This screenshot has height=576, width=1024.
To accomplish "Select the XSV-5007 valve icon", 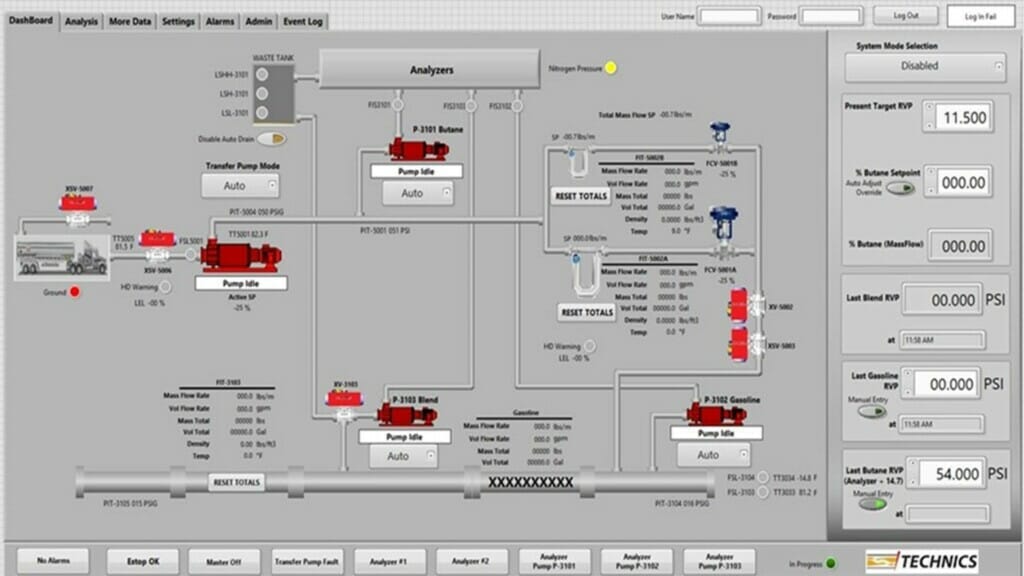I will [77, 204].
